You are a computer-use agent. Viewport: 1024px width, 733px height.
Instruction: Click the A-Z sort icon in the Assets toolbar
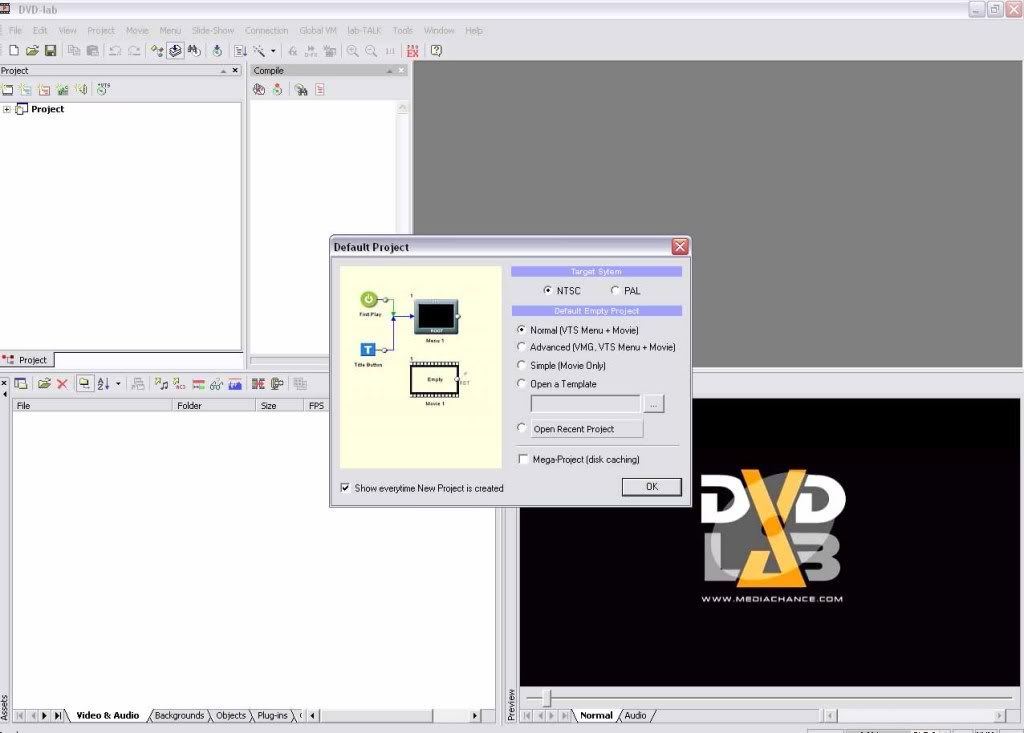(103, 383)
